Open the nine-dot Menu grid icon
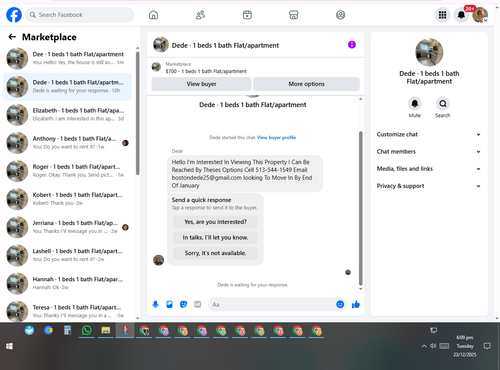The width and height of the screenshot is (500, 370). (442, 15)
